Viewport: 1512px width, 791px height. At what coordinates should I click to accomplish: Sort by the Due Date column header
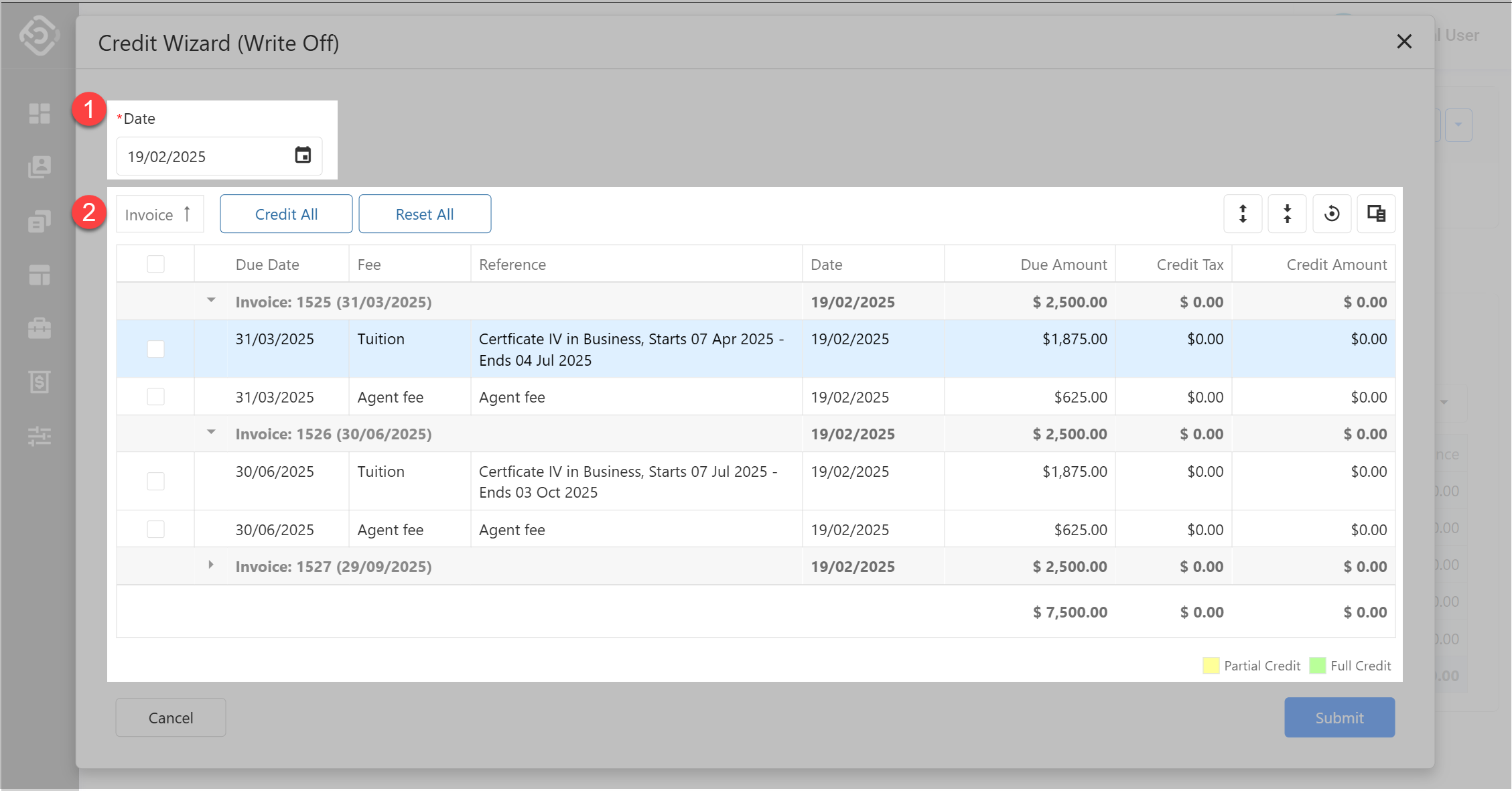click(267, 265)
